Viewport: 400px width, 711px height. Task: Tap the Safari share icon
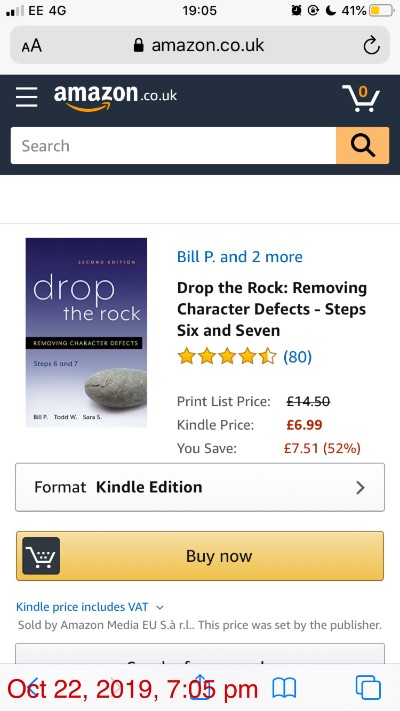[201, 687]
